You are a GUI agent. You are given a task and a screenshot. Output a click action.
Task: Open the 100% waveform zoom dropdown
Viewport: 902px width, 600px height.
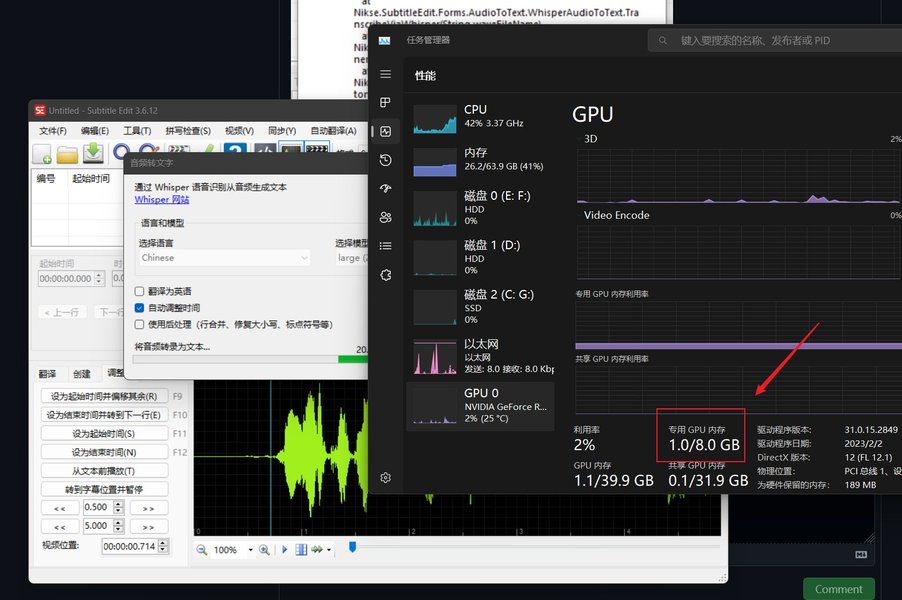pos(250,550)
